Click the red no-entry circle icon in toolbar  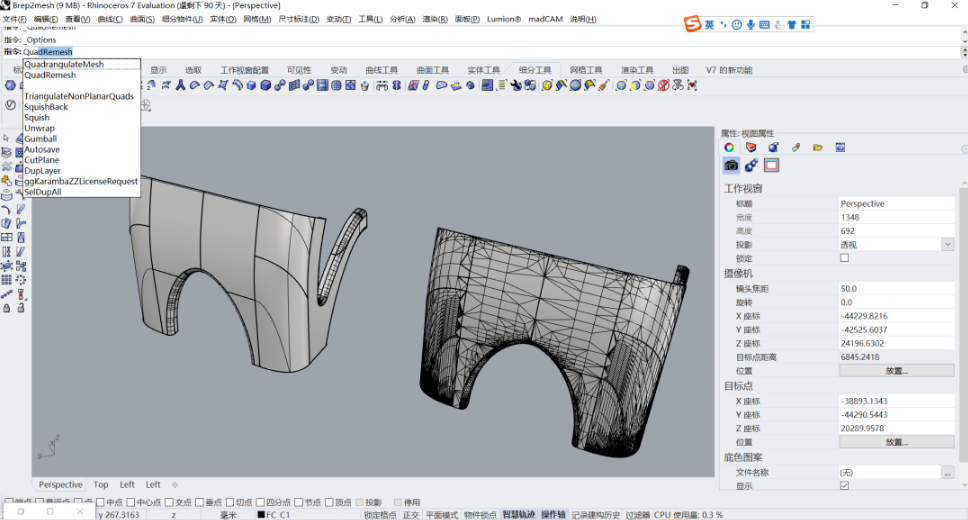pos(664,85)
